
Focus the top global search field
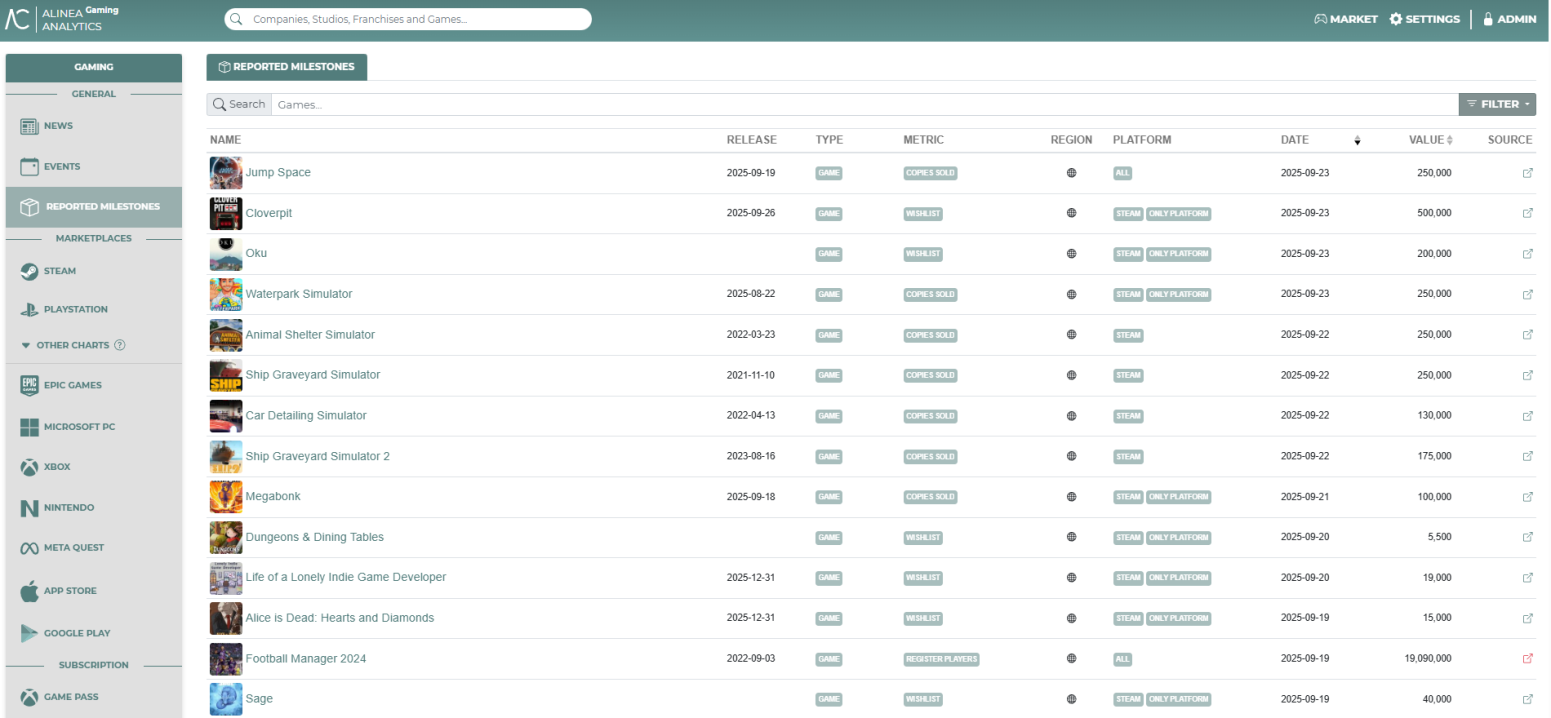[x=408, y=19]
